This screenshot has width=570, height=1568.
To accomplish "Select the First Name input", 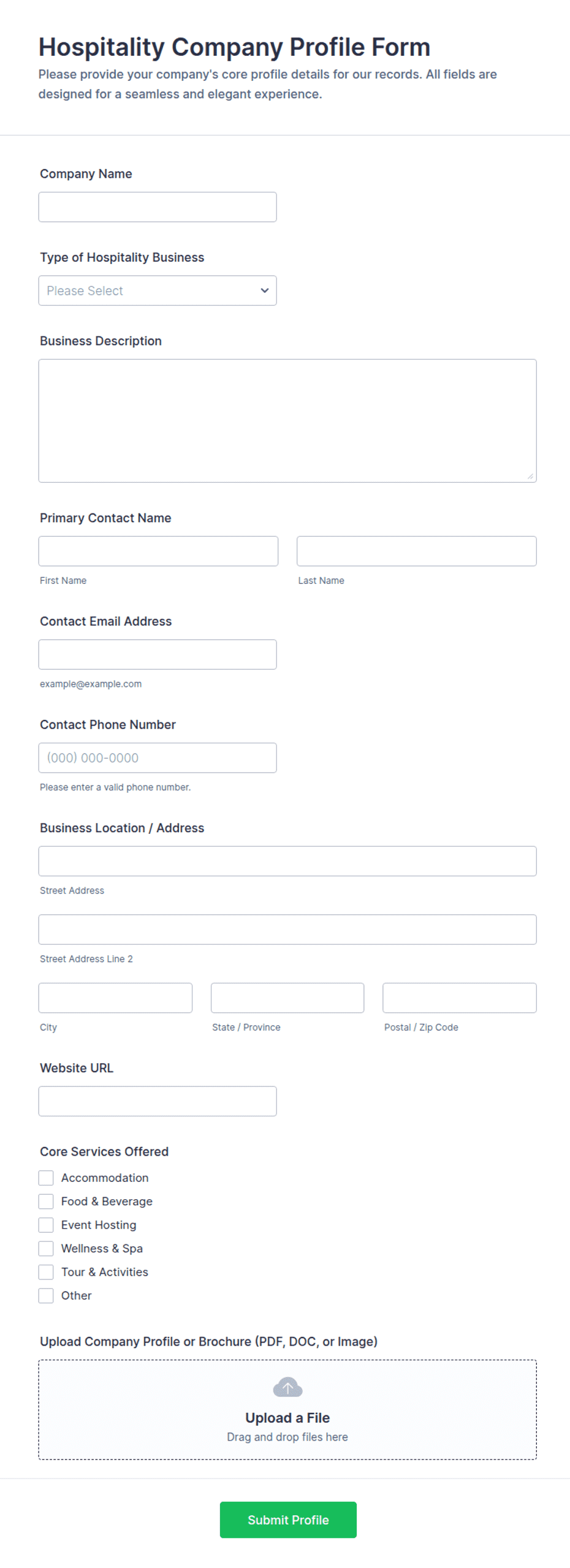I will 158,551.
